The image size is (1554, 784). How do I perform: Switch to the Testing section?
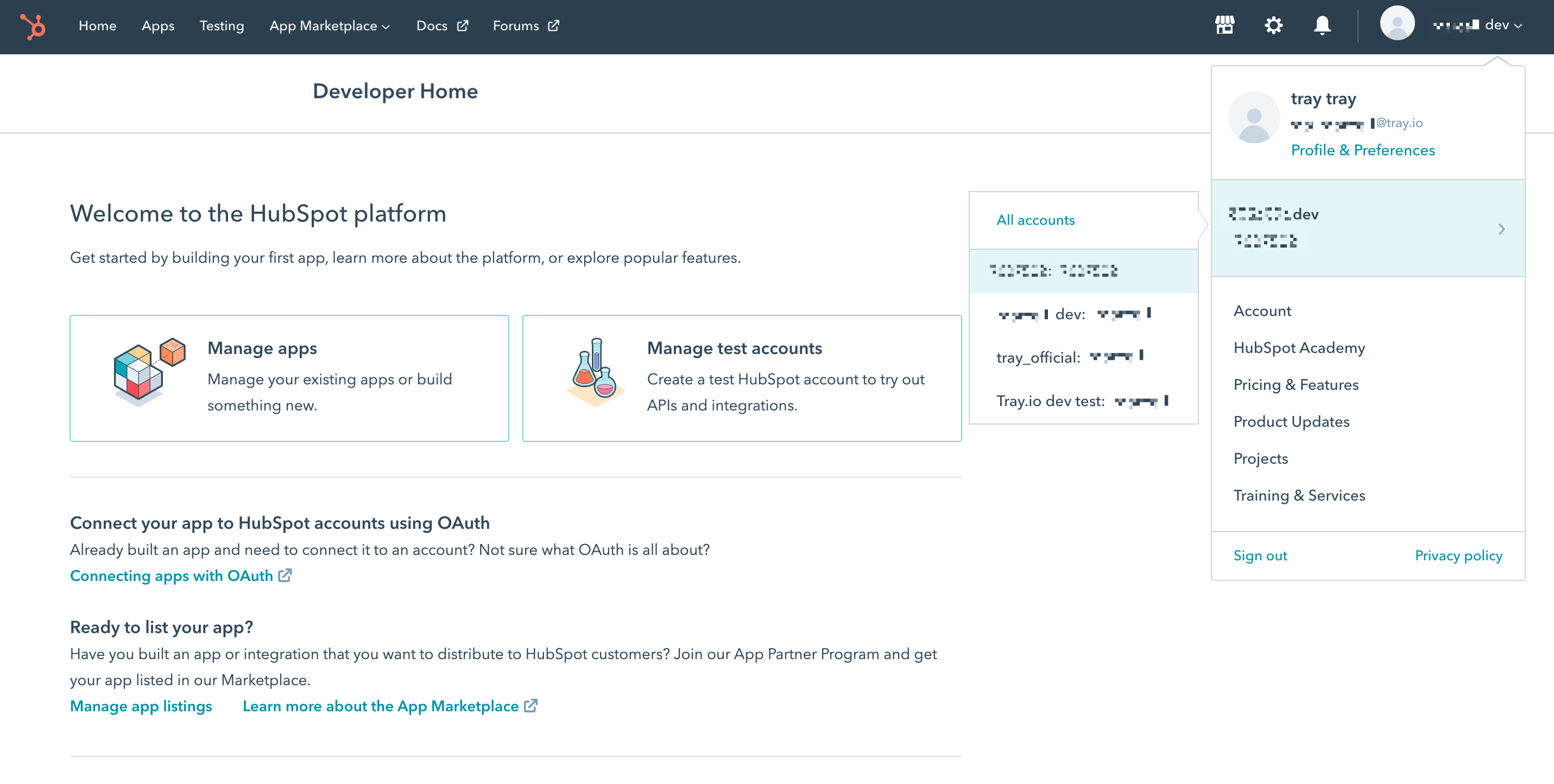(x=222, y=26)
